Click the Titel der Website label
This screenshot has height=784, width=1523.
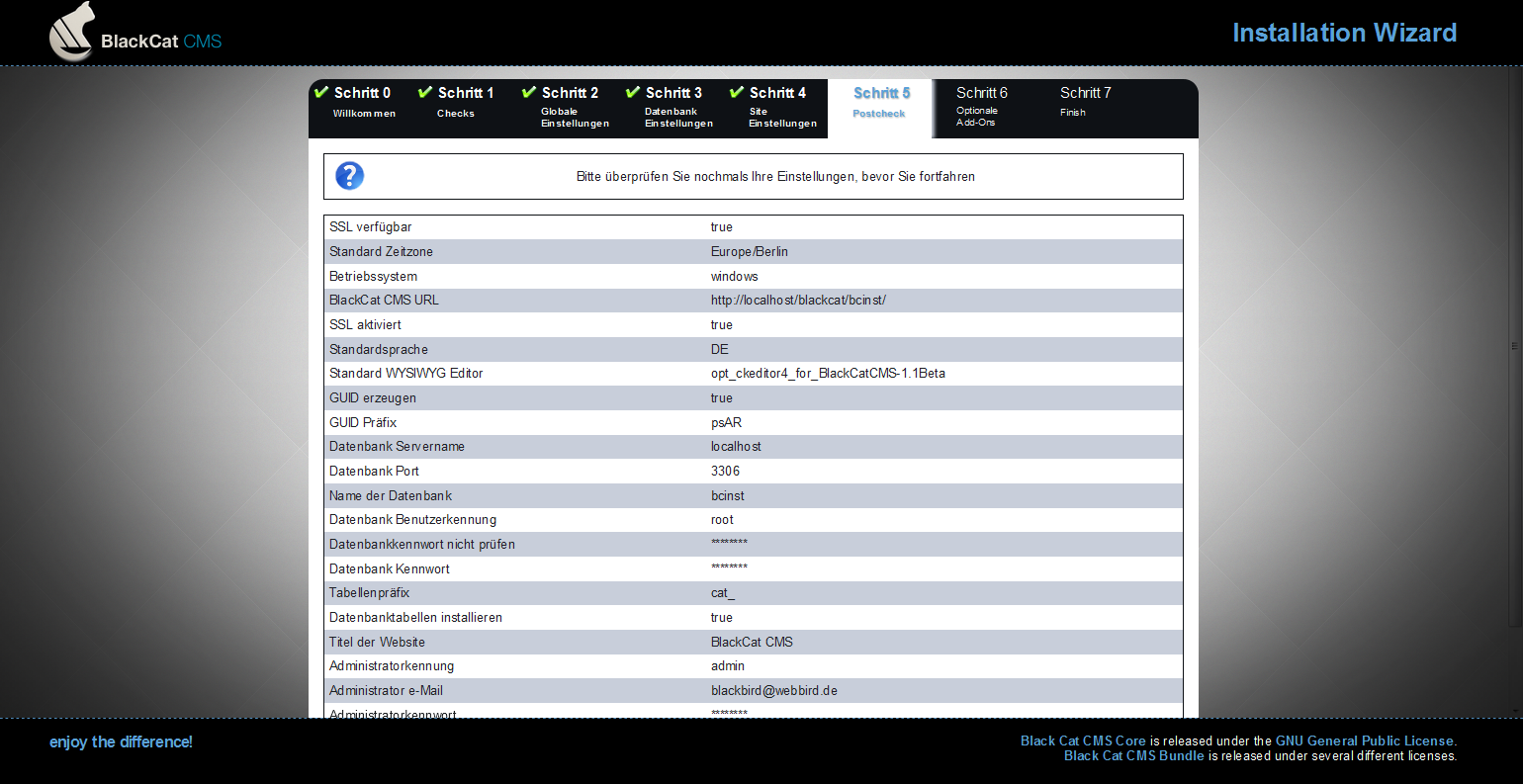pos(377,643)
